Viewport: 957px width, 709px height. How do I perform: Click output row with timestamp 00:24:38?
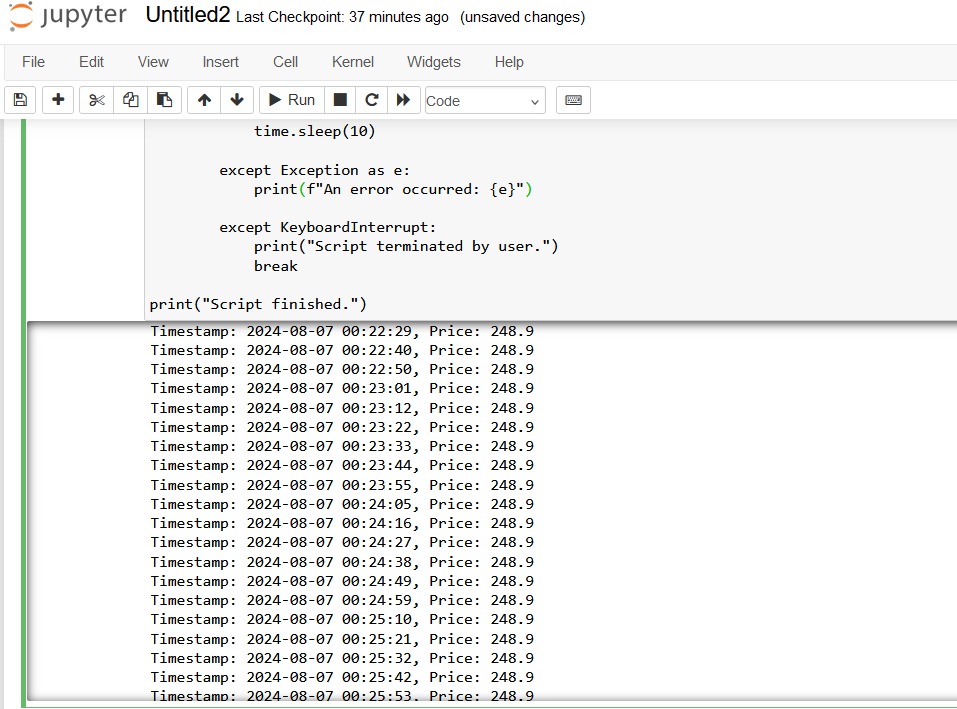coord(342,562)
